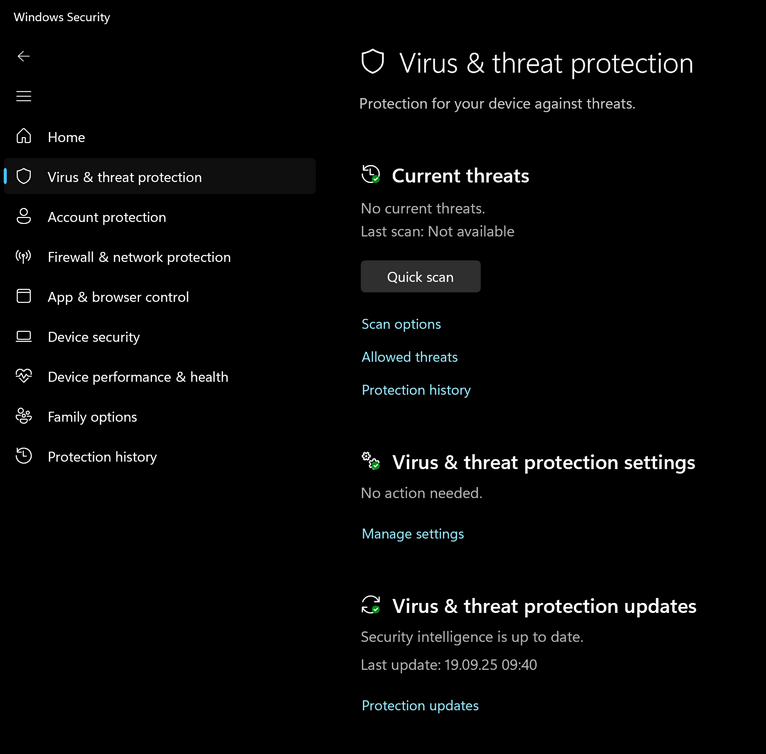This screenshot has width=766, height=754.
Task: Click the Home house icon
Action: pyautogui.click(x=24, y=137)
